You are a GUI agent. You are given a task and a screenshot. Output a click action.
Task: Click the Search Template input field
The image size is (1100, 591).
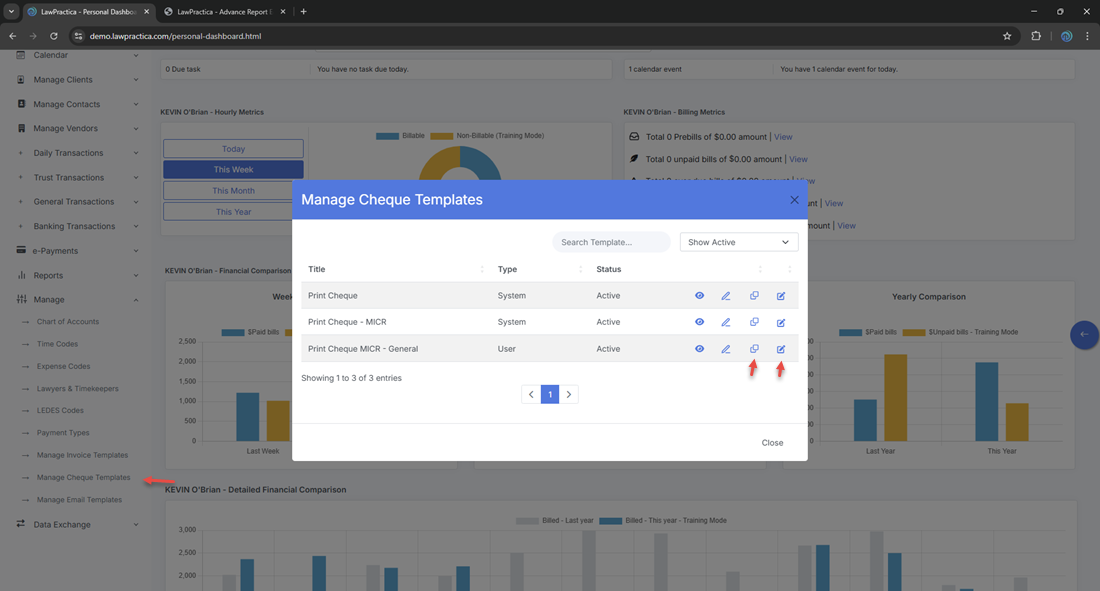coord(611,242)
